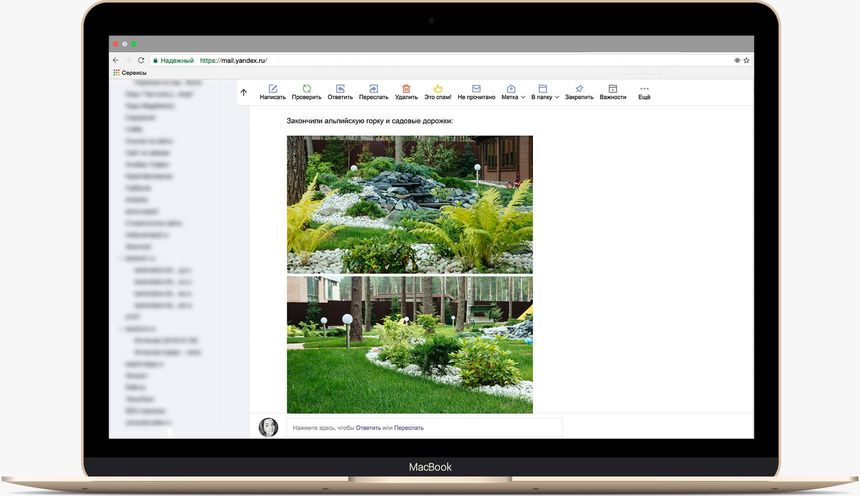
Task: Open the second garden lawn photo
Action: pos(409,344)
